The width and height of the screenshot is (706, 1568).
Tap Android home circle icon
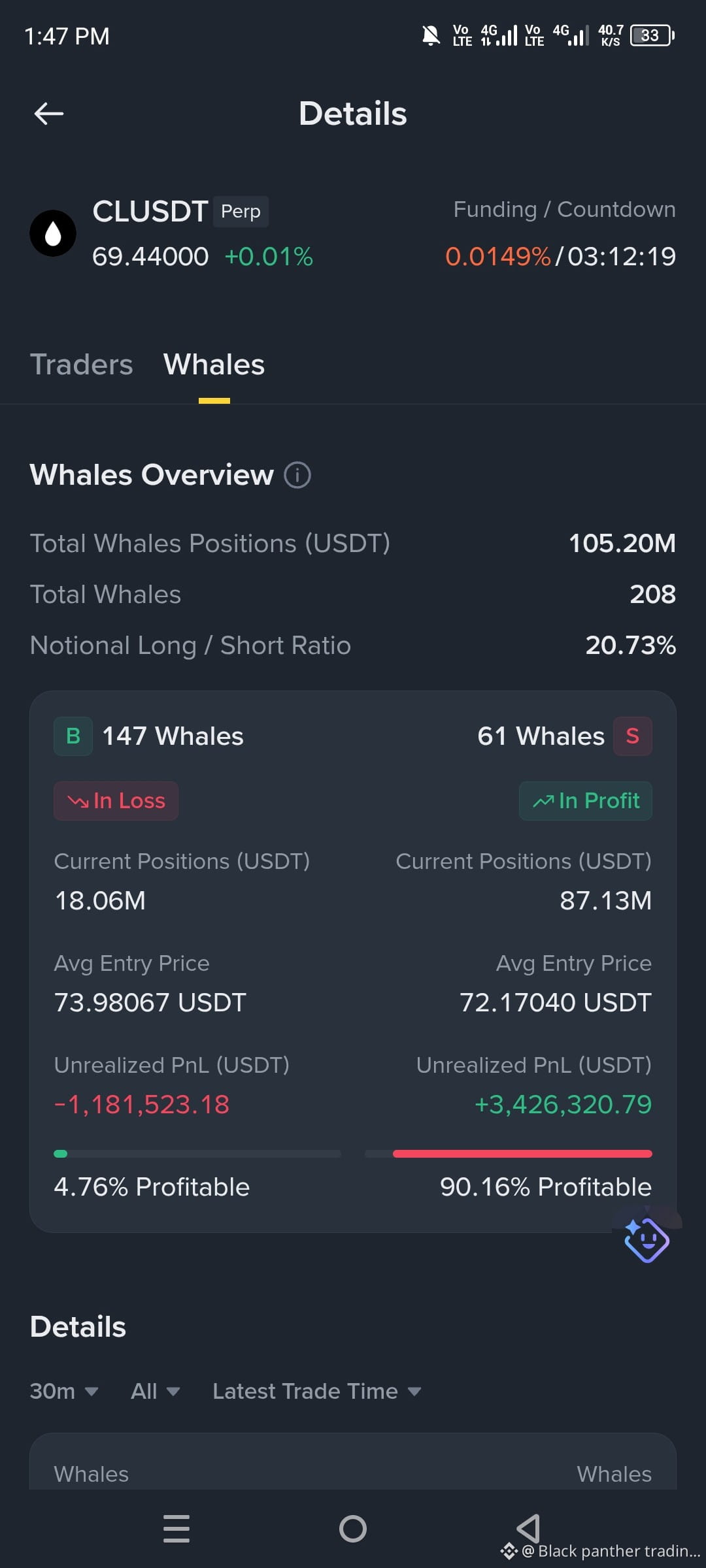coord(353,1529)
